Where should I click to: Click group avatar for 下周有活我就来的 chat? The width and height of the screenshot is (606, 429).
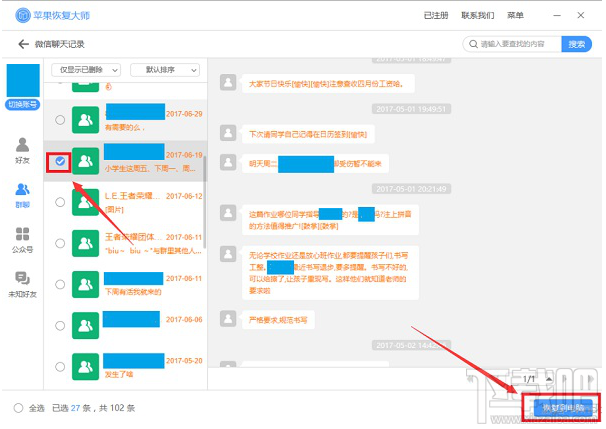(85, 284)
